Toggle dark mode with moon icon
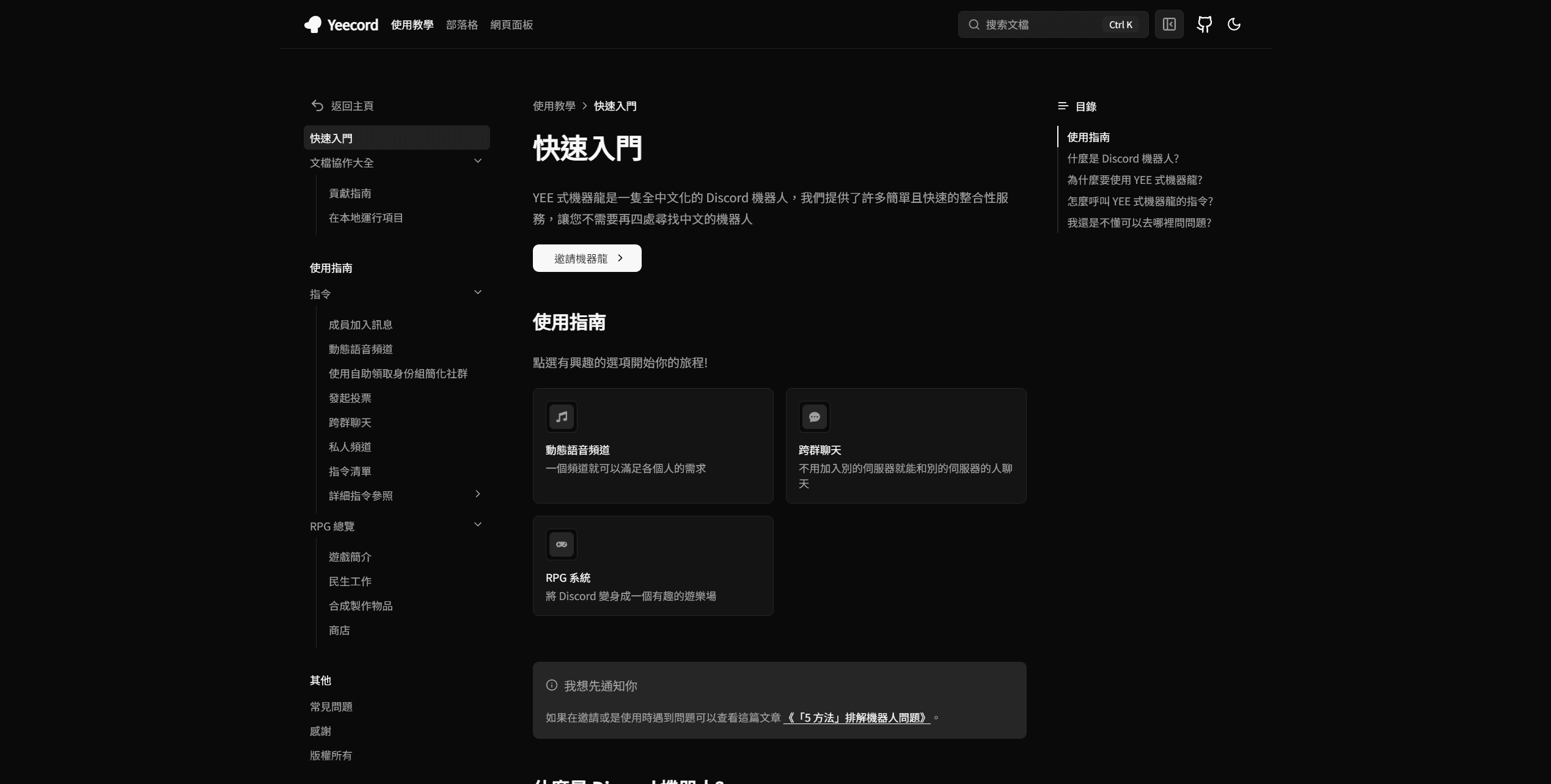This screenshot has width=1551, height=784. (x=1234, y=24)
